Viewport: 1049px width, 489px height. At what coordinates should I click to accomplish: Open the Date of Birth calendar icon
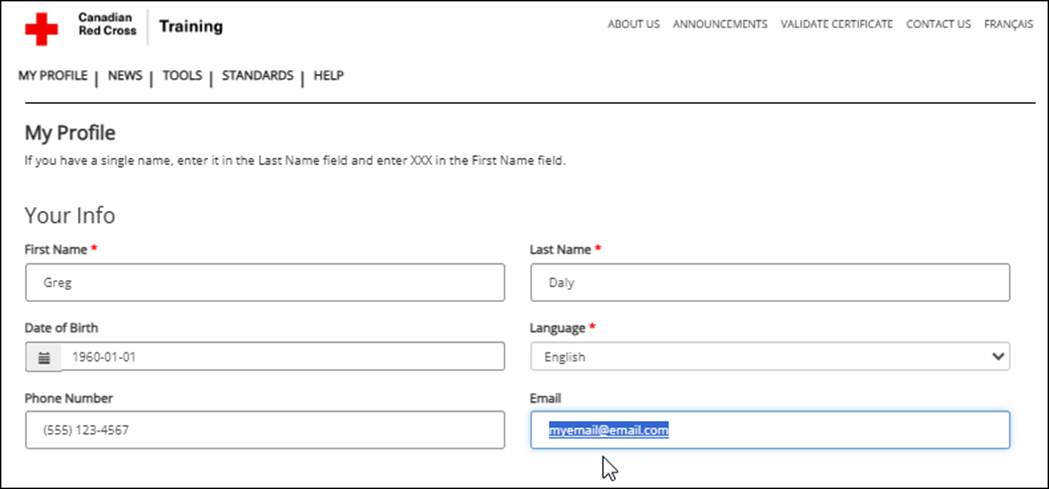(x=43, y=357)
